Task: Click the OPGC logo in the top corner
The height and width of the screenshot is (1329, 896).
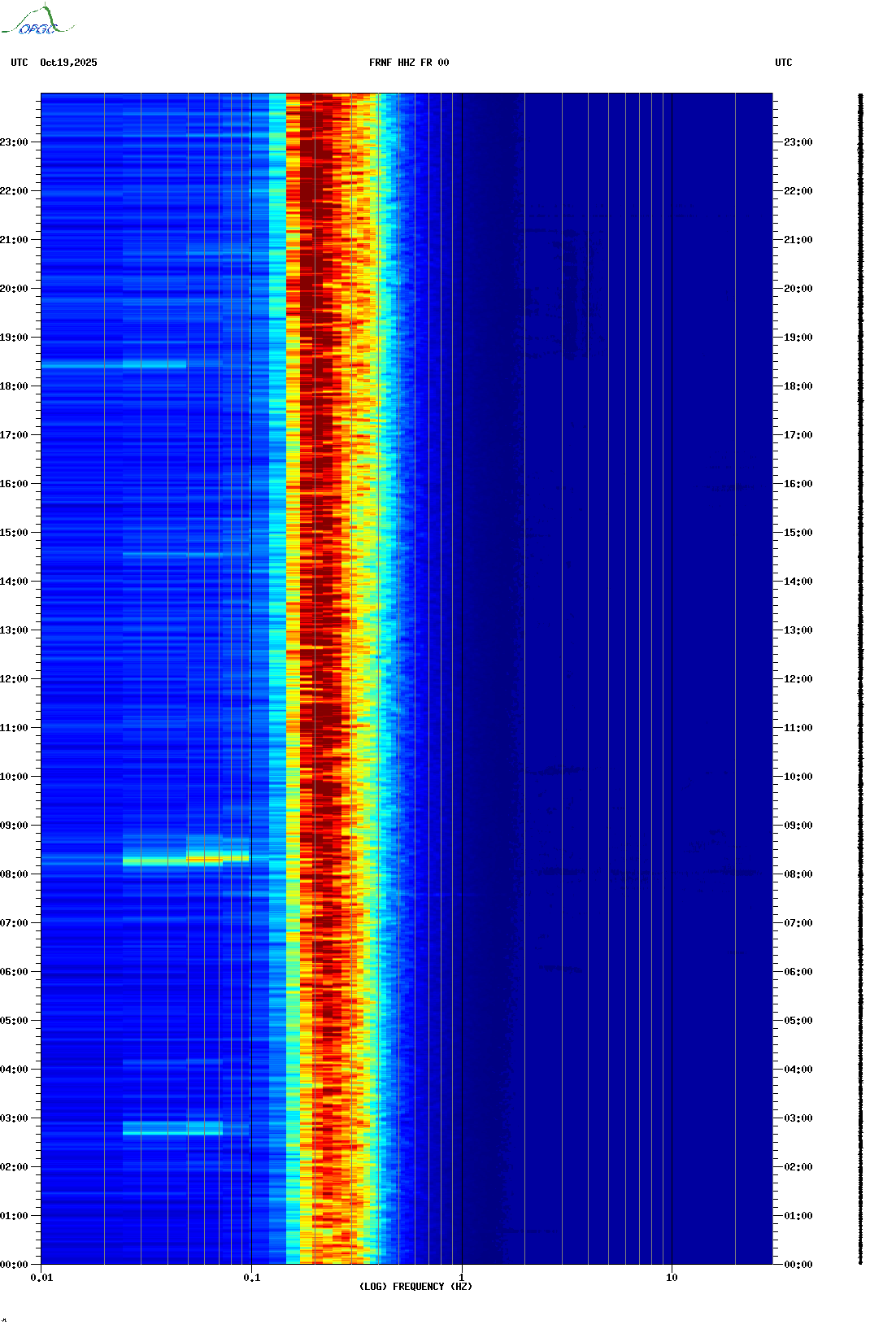Action: (37, 21)
